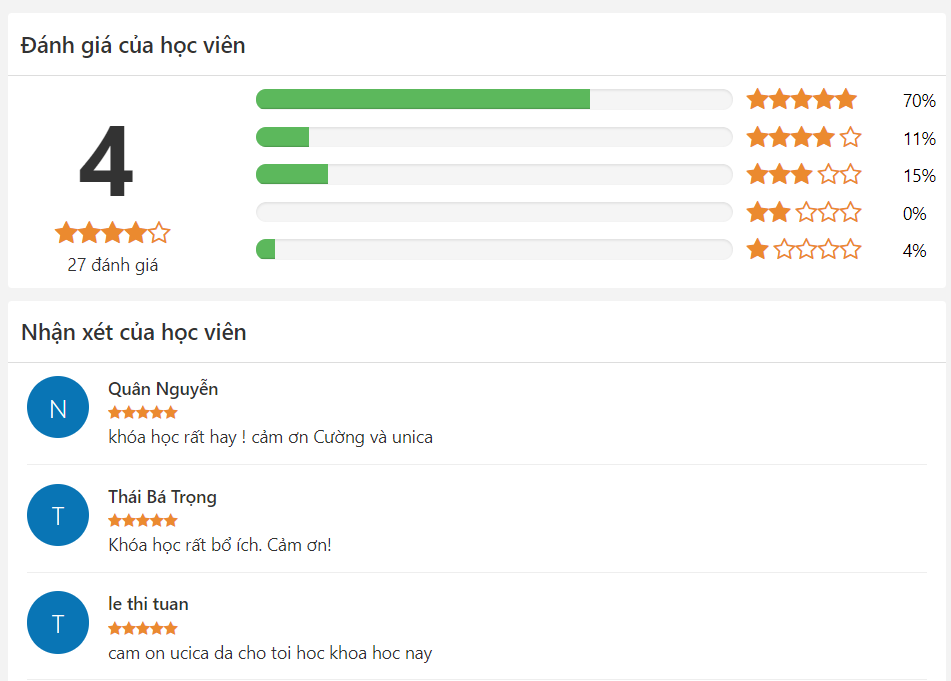Click the "27 đánh giá" review count
Screen dimensions: 951x681
[x=113, y=265]
